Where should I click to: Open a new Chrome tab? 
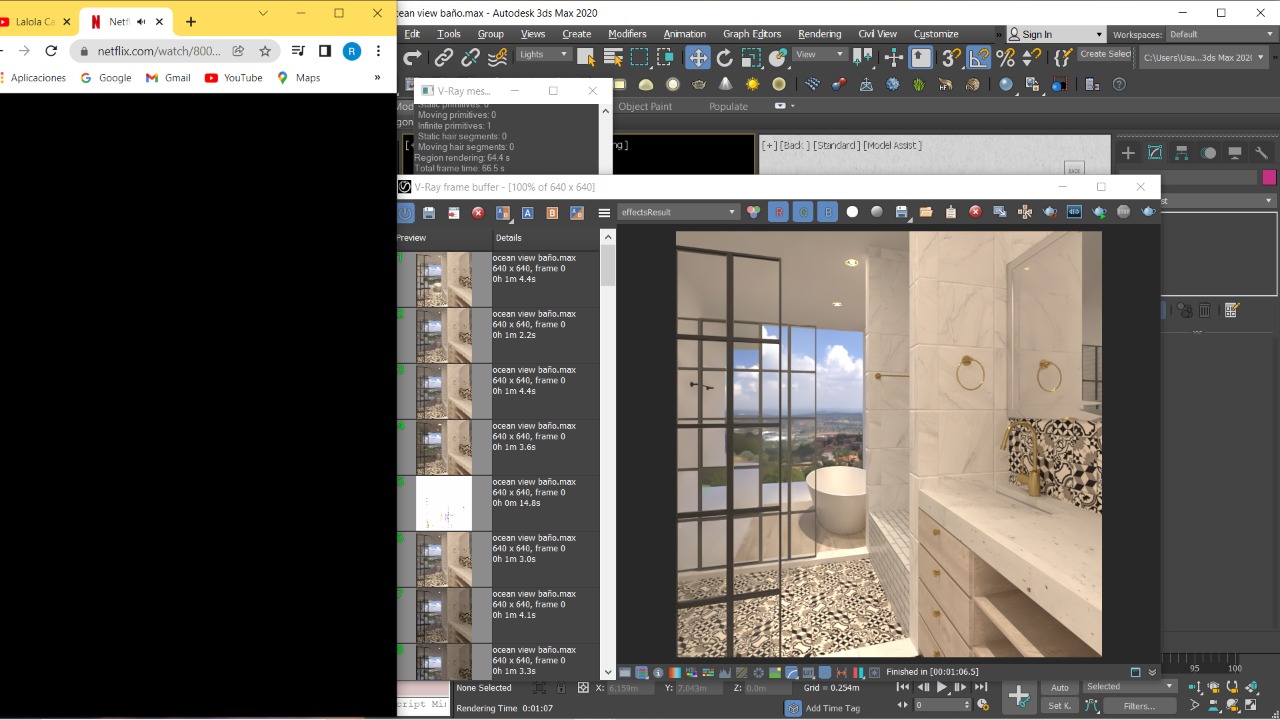pos(191,21)
